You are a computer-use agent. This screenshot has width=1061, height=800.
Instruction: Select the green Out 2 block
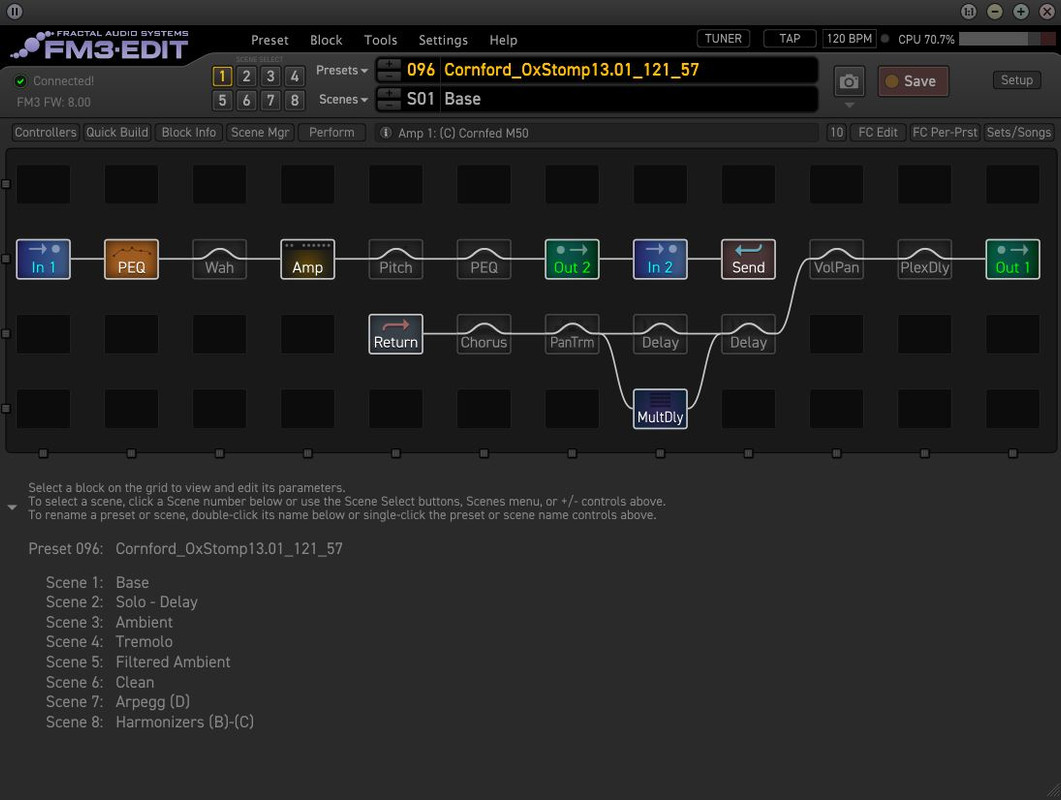(x=572, y=259)
